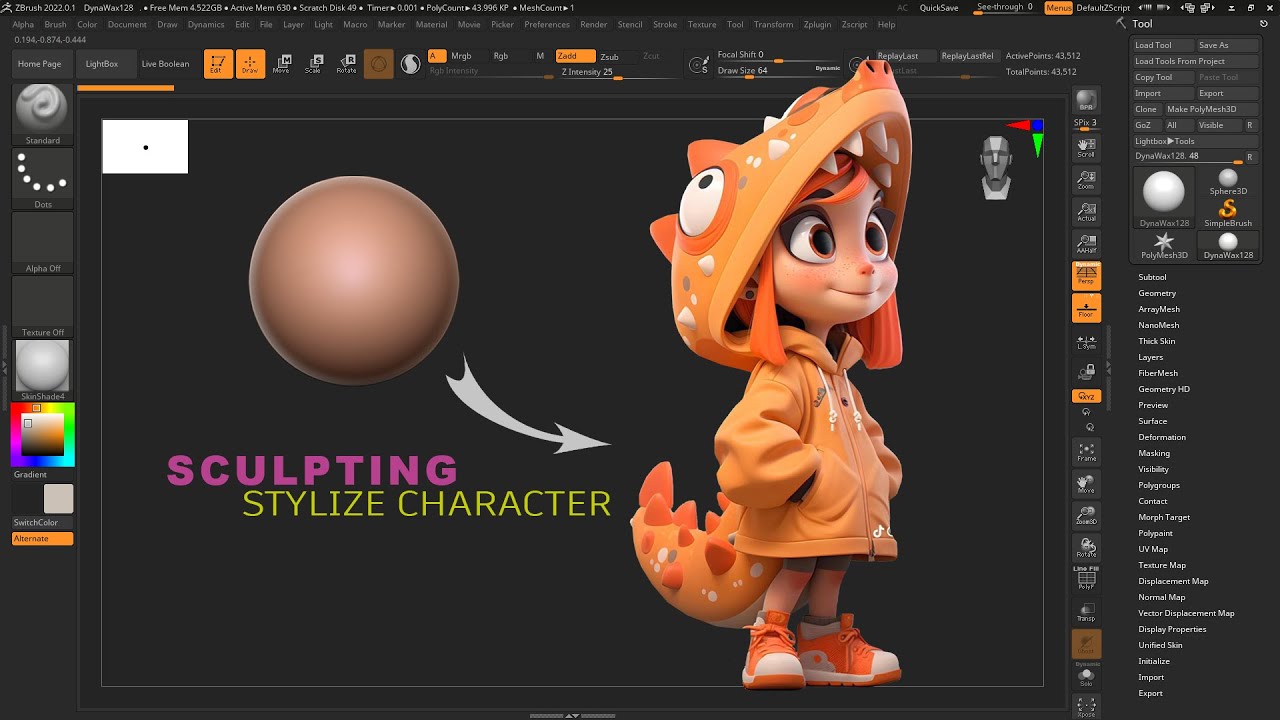This screenshot has width=1280, height=720.
Task: Expand the Polygroups subpalette
Action: point(1159,485)
